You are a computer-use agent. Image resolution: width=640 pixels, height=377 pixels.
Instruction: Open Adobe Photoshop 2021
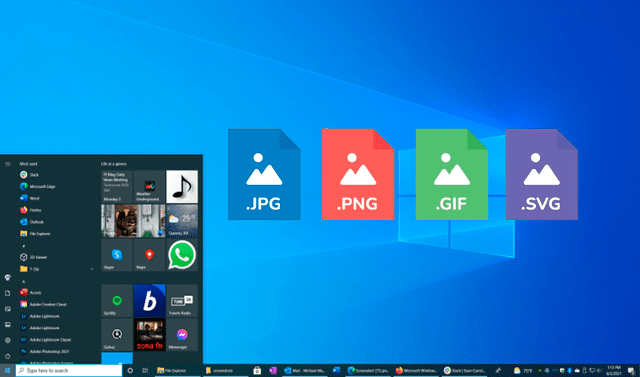coord(44,351)
